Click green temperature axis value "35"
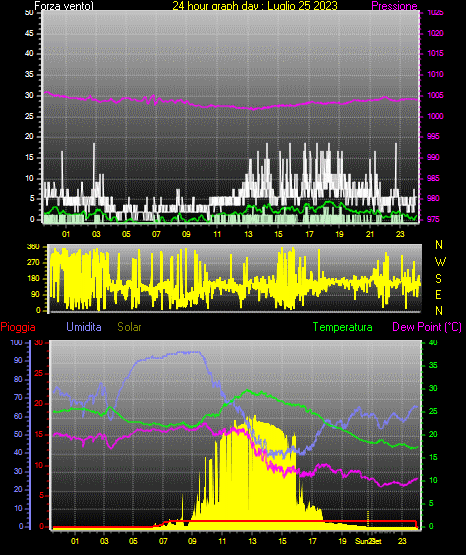Screen dimensions: 466x555 coord(433,365)
